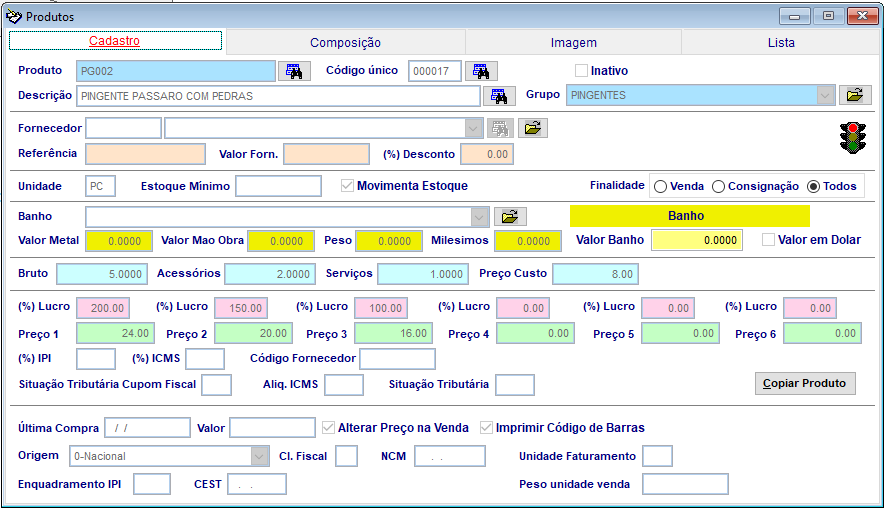Image resolution: width=886 pixels, height=509 pixels.
Task: Select the Venda radio option
Action: 661,186
